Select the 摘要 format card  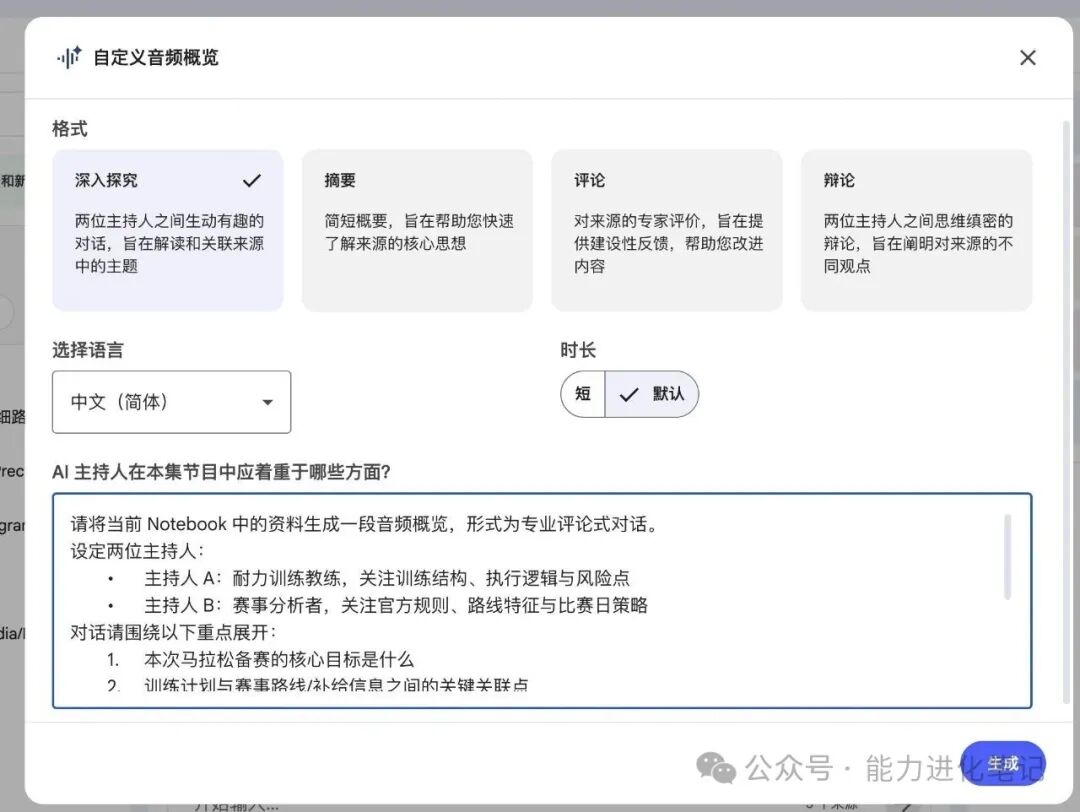[417, 228]
